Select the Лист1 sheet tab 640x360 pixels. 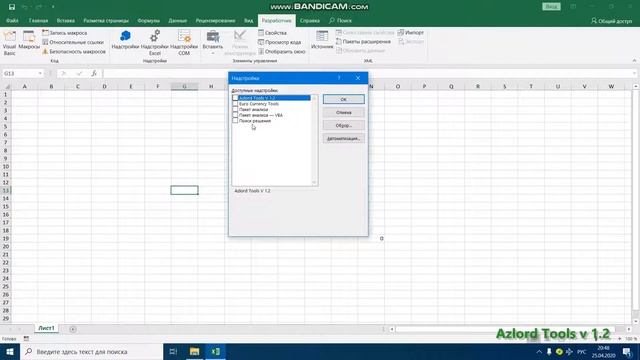point(46,328)
